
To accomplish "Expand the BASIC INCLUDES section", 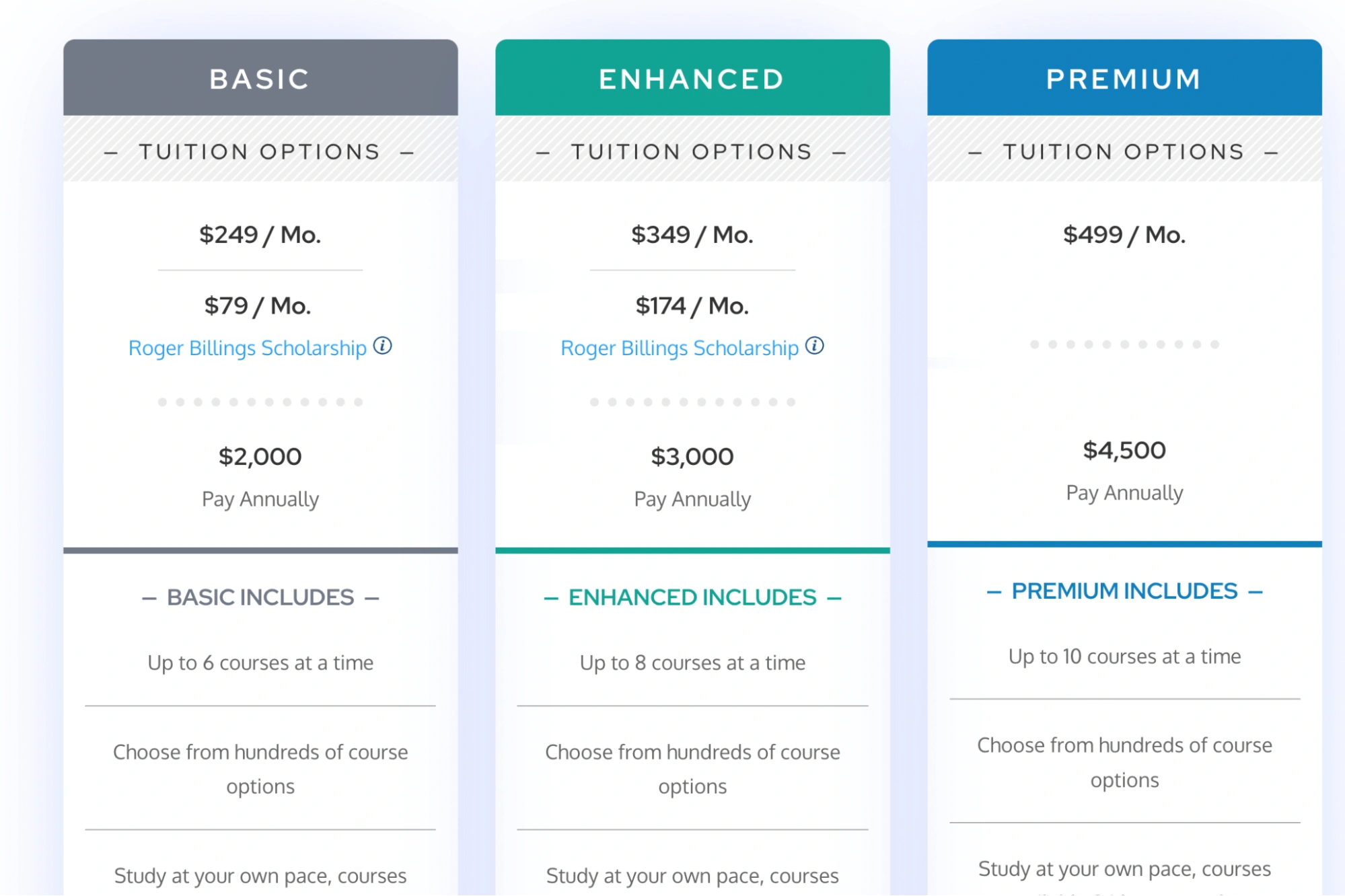I will tap(261, 597).
